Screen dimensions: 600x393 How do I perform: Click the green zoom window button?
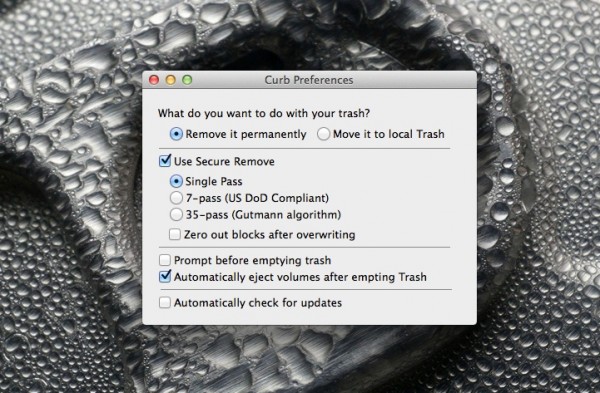[x=187, y=80]
